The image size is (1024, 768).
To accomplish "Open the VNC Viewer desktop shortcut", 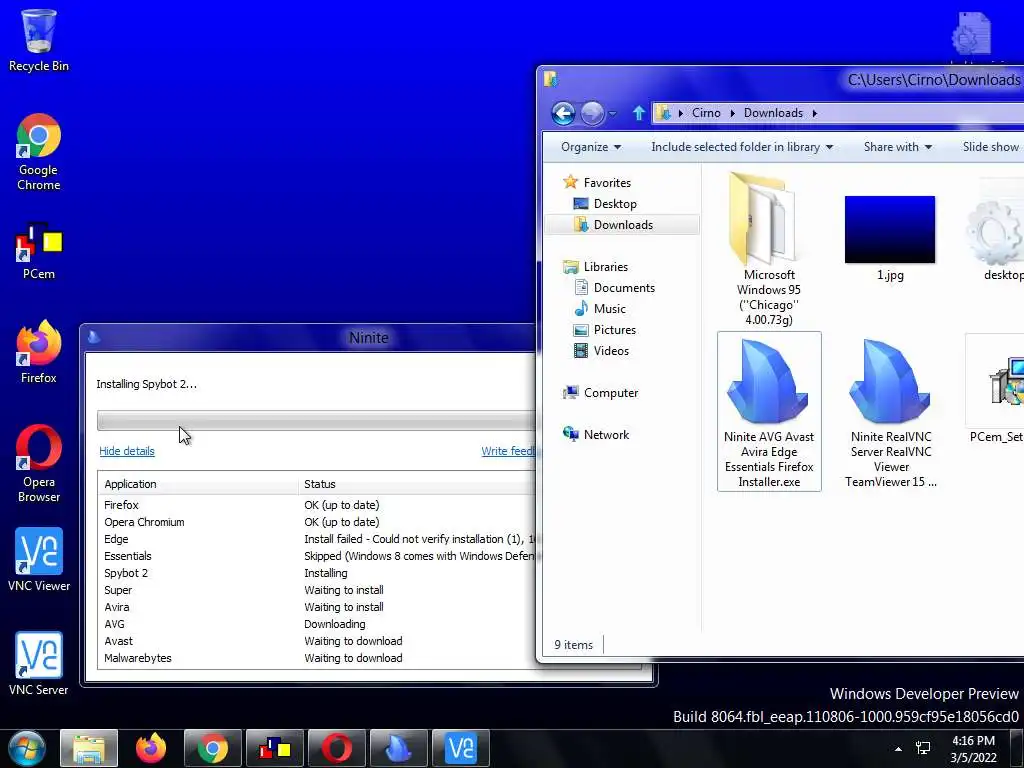I will [x=39, y=559].
